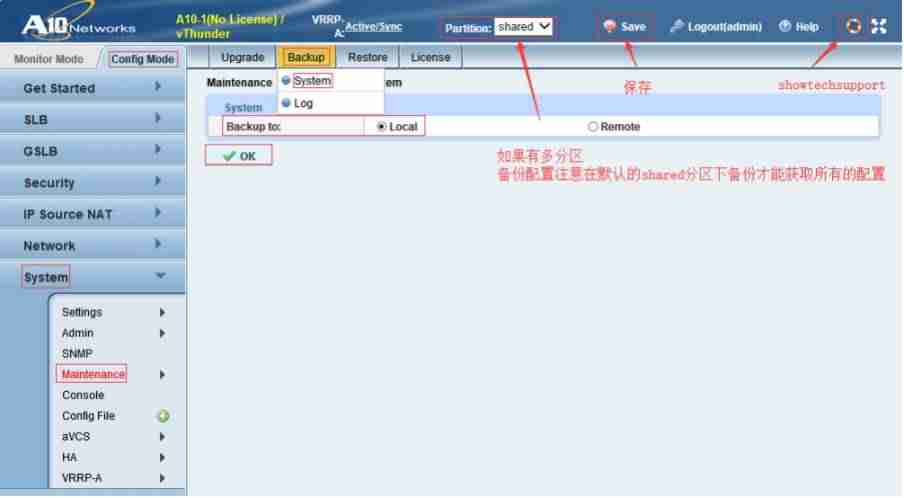Open VRRP-A under System
The image size is (904, 498).
pyautogui.click(x=82, y=478)
